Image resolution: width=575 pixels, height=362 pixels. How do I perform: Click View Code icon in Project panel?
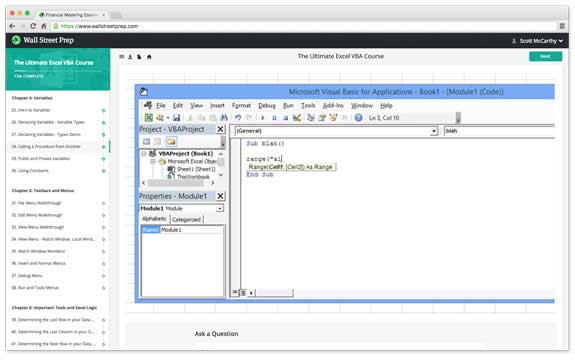(x=146, y=142)
